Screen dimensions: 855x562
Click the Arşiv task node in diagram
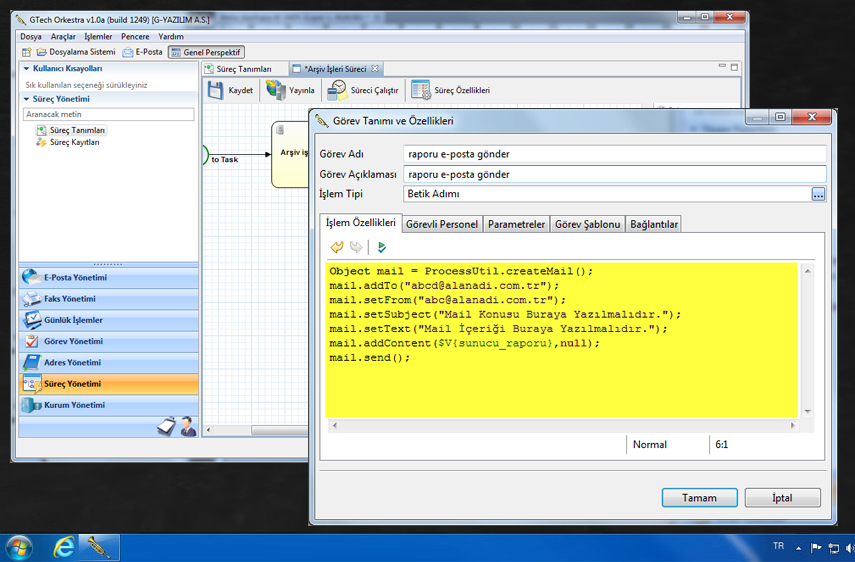pos(290,154)
